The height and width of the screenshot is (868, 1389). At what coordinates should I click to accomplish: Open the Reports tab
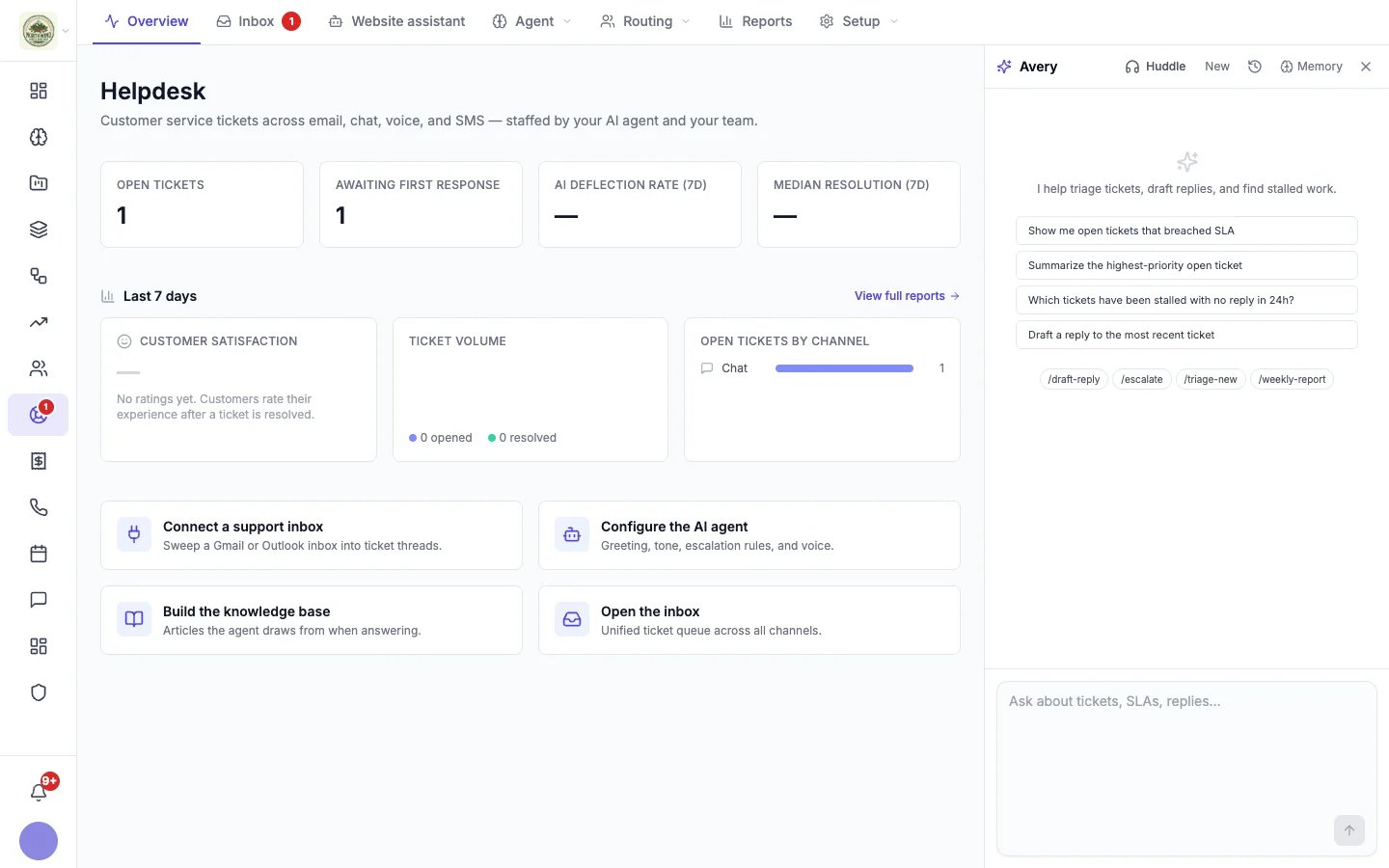[x=755, y=21]
